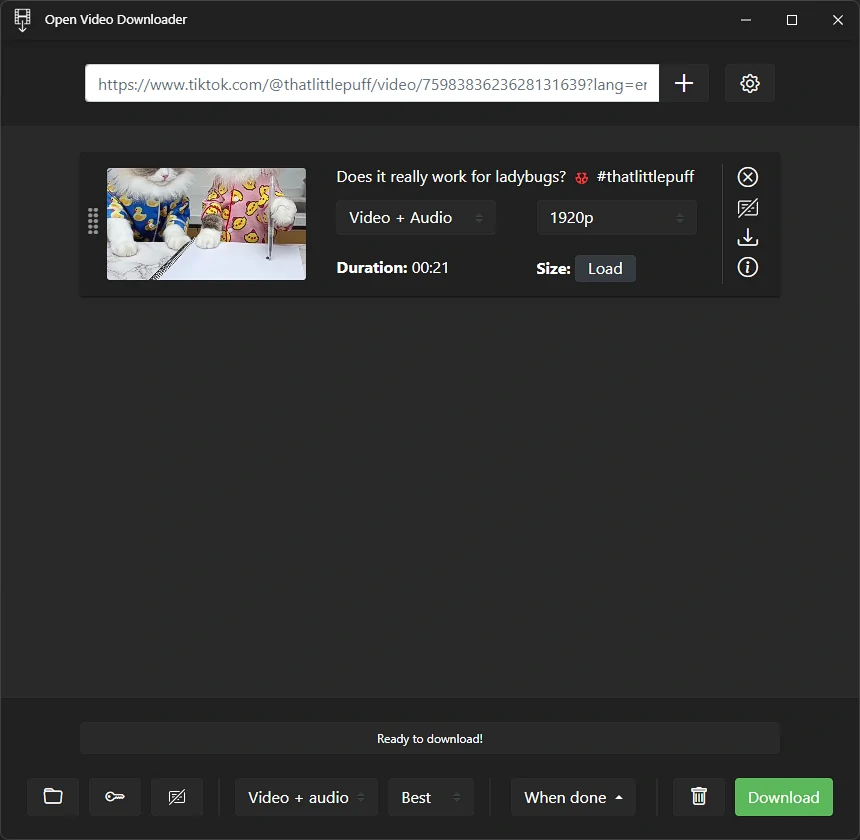
Task: Show video info with the i icon
Action: 748,268
